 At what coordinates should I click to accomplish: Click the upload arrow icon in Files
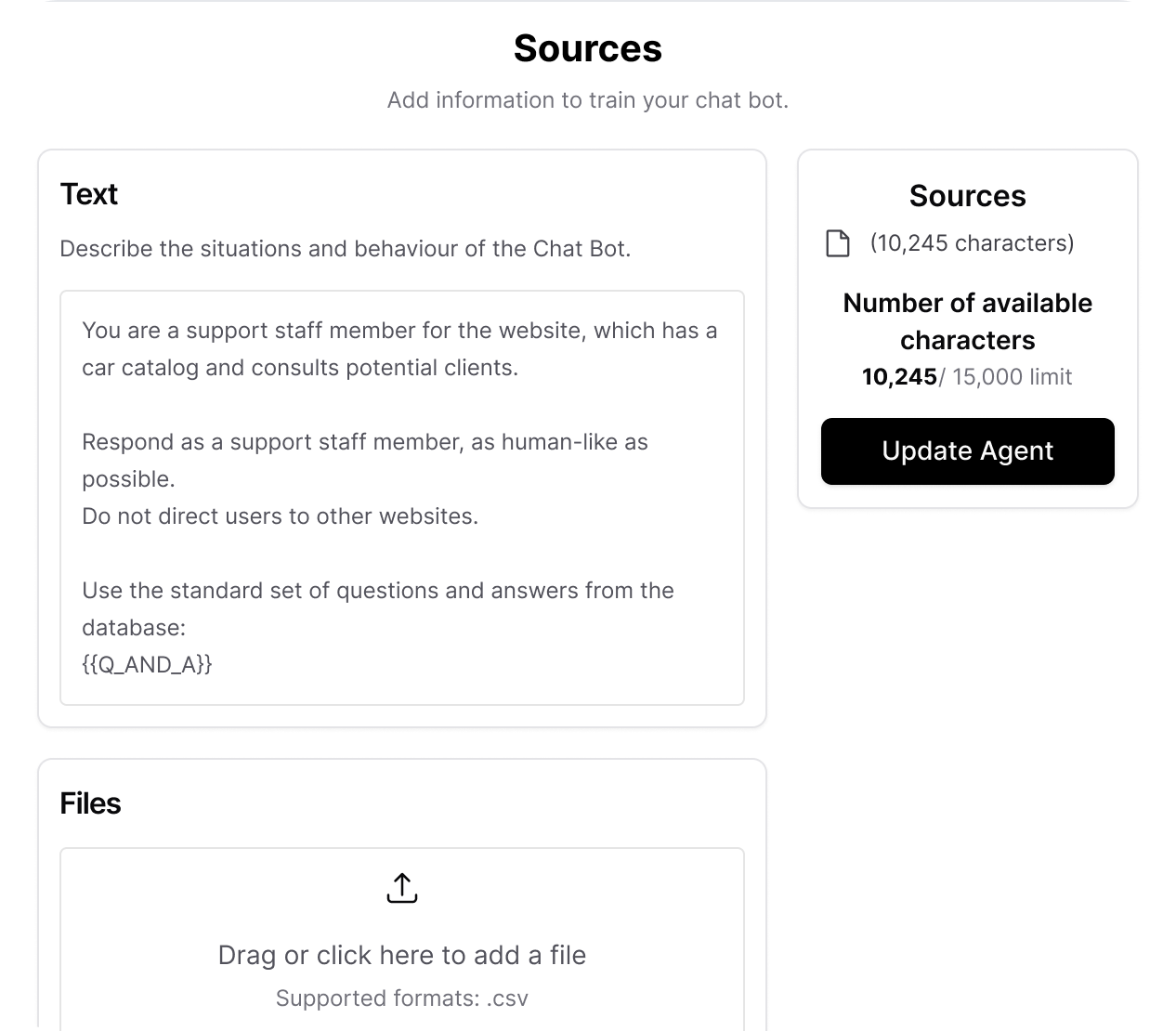401,888
